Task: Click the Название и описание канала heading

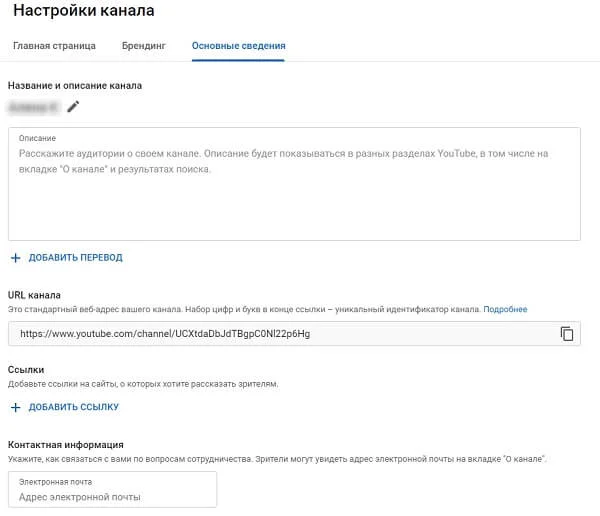Action: coord(75,85)
